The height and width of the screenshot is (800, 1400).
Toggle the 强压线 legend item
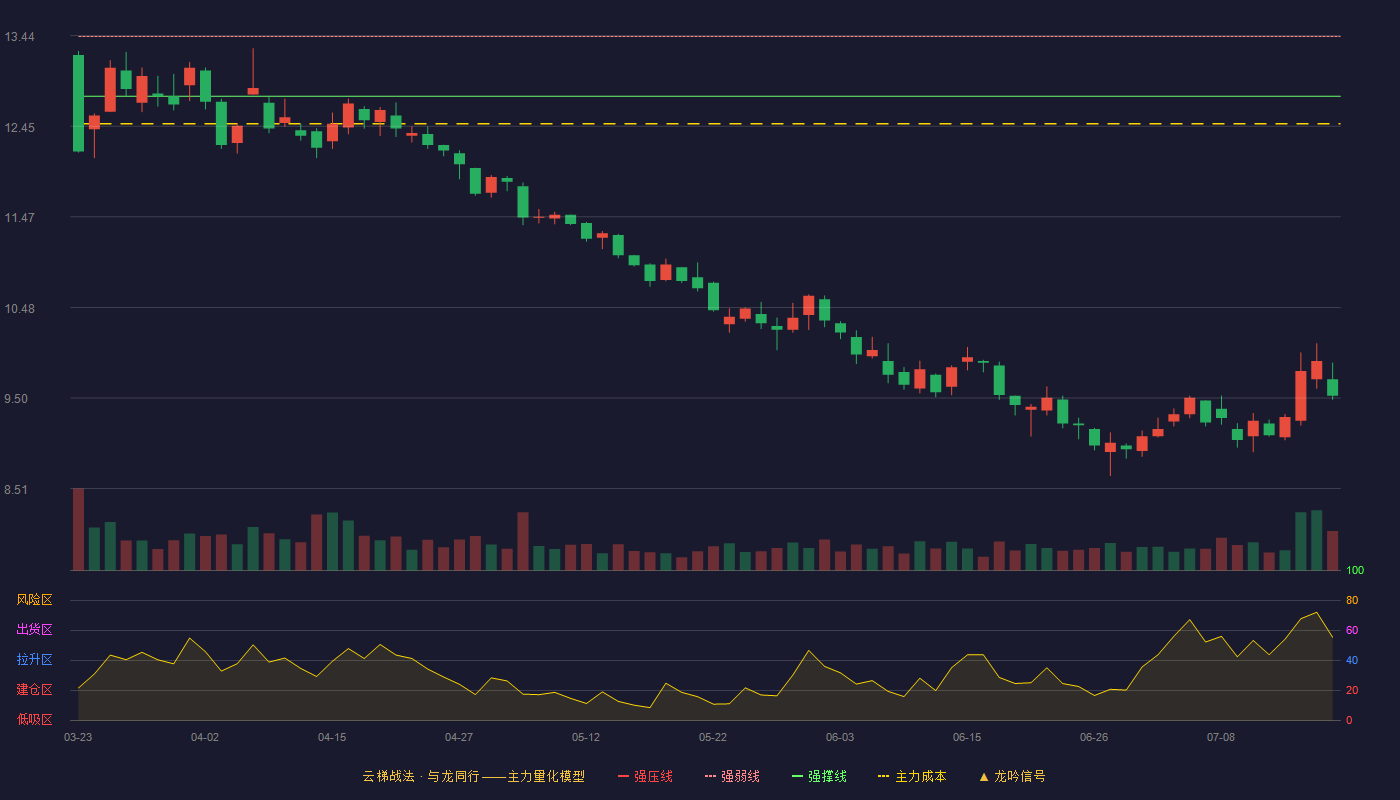[x=645, y=776]
